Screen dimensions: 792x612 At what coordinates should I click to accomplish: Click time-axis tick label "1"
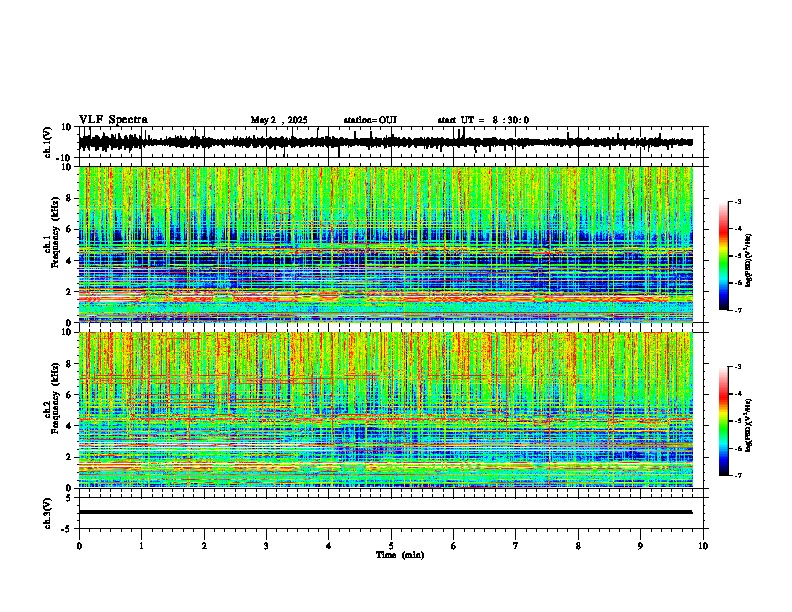click(x=141, y=546)
